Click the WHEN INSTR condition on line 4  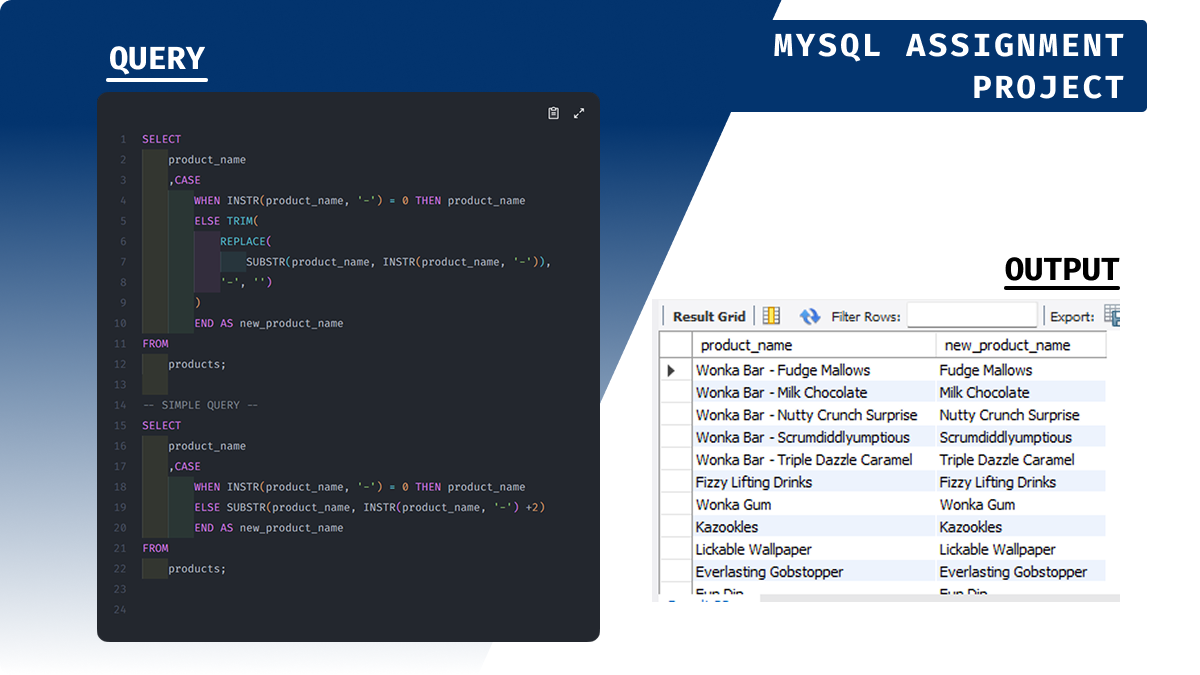pos(360,201)
